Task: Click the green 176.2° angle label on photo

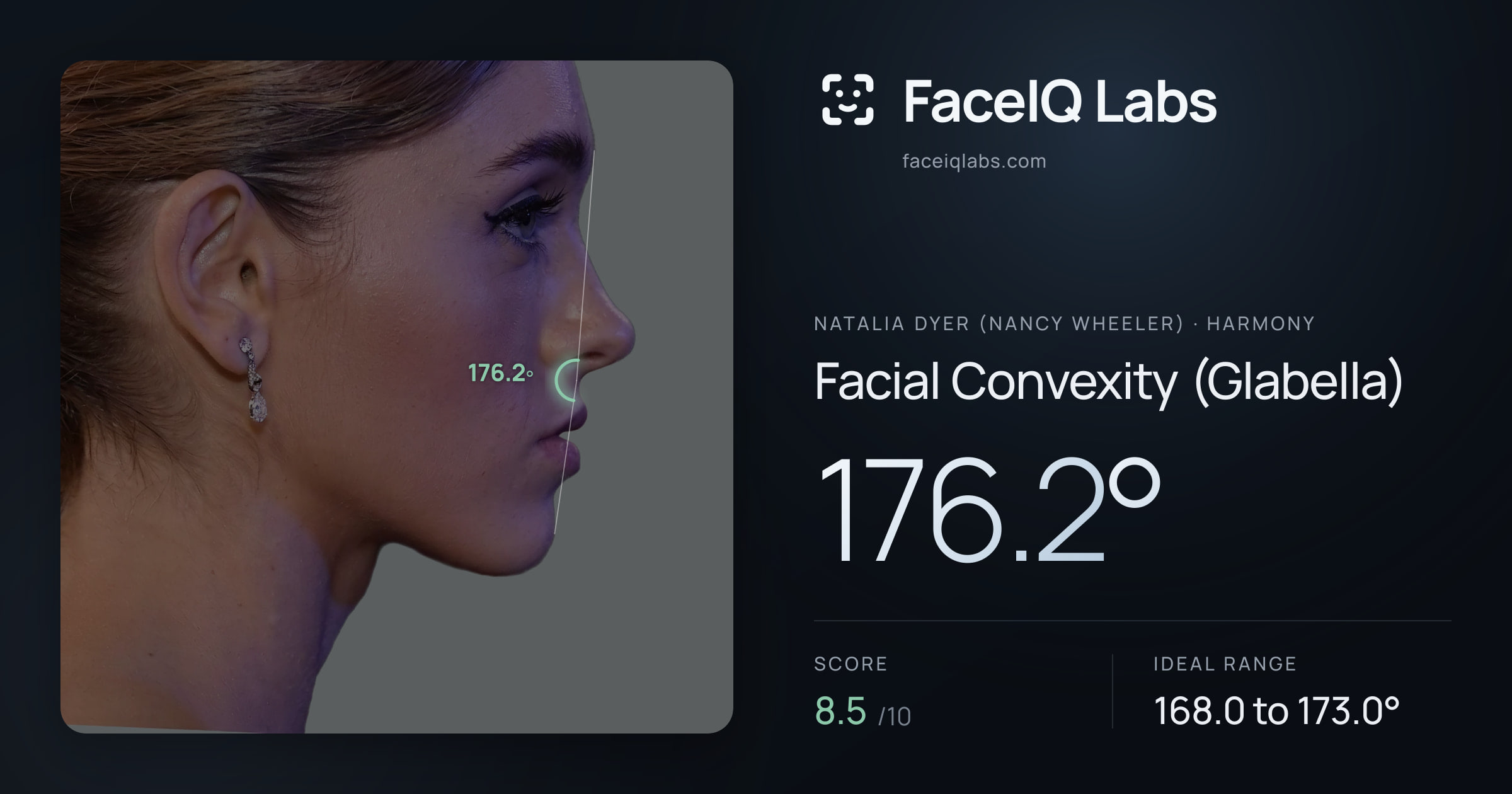Action: (501, 373)
